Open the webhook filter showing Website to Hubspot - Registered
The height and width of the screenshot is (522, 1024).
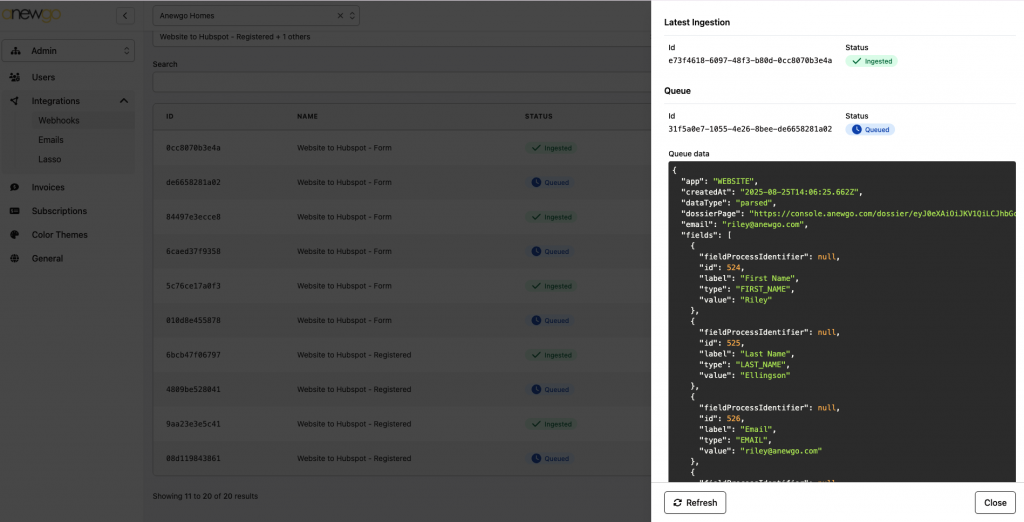pos(401,37)
